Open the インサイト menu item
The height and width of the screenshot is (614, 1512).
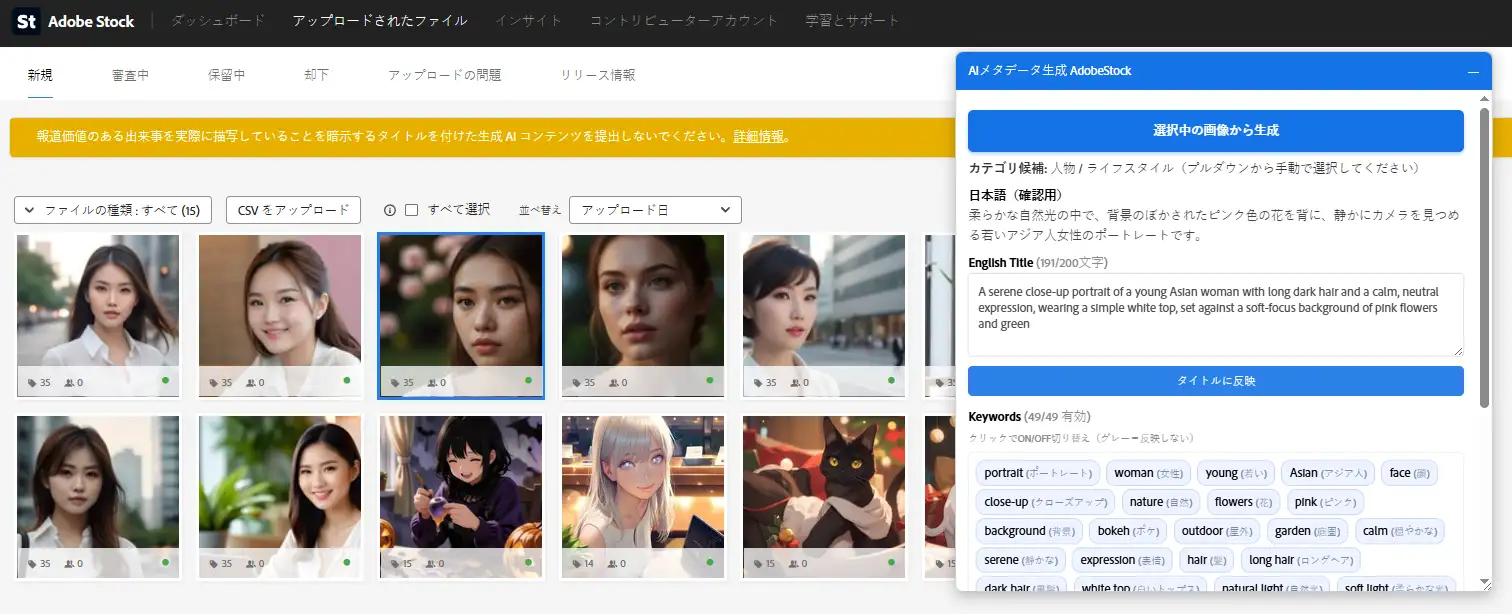(x=528, y=21)
